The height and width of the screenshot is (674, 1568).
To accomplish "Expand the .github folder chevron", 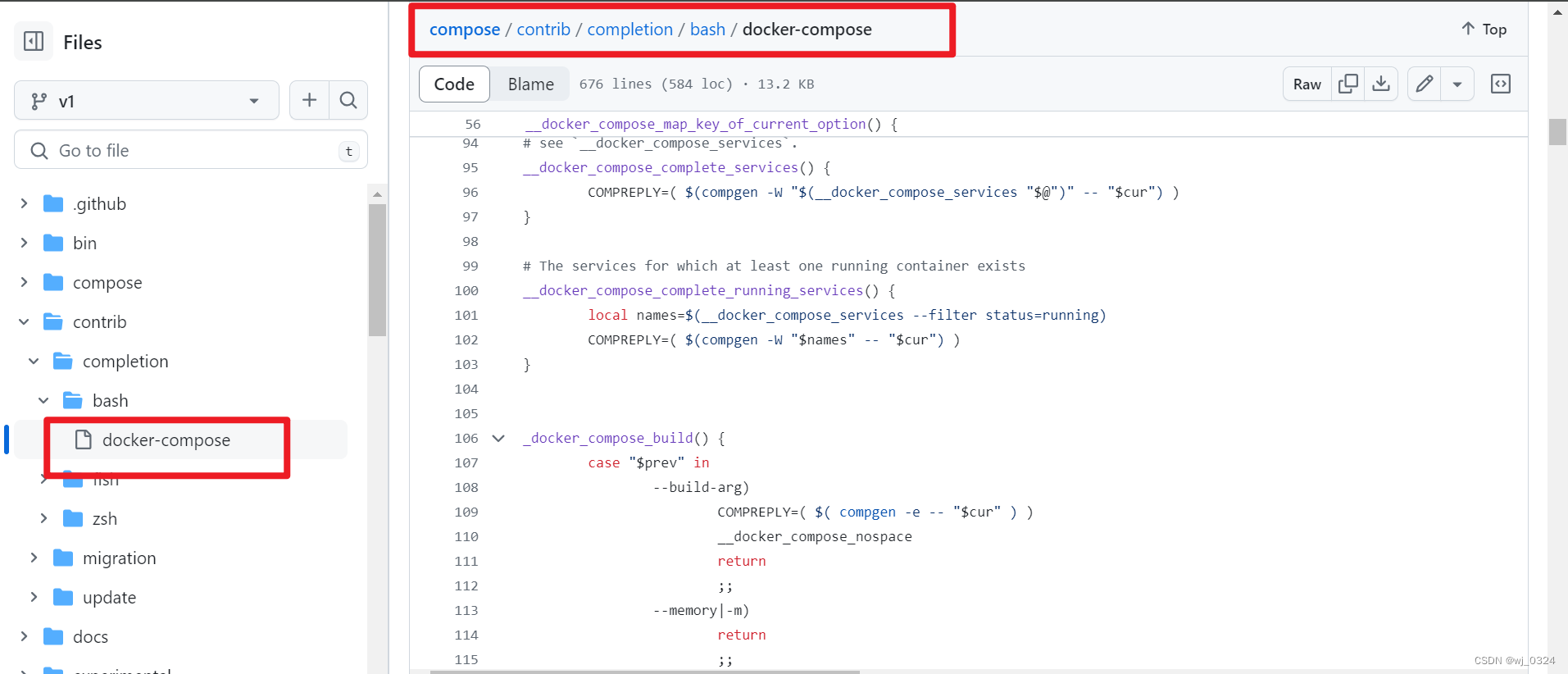I will 25,203.
